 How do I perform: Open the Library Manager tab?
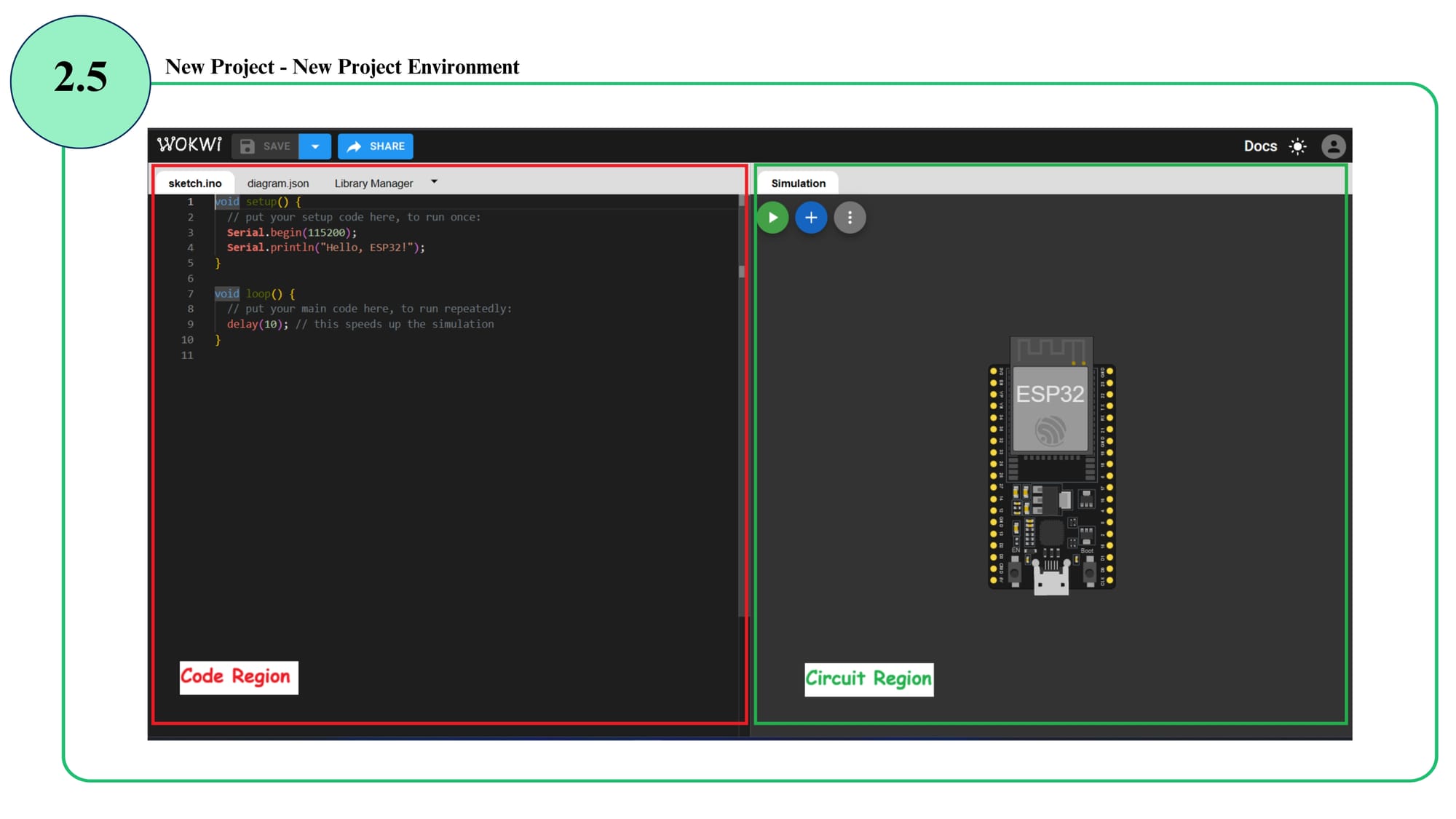click(373, 183)
